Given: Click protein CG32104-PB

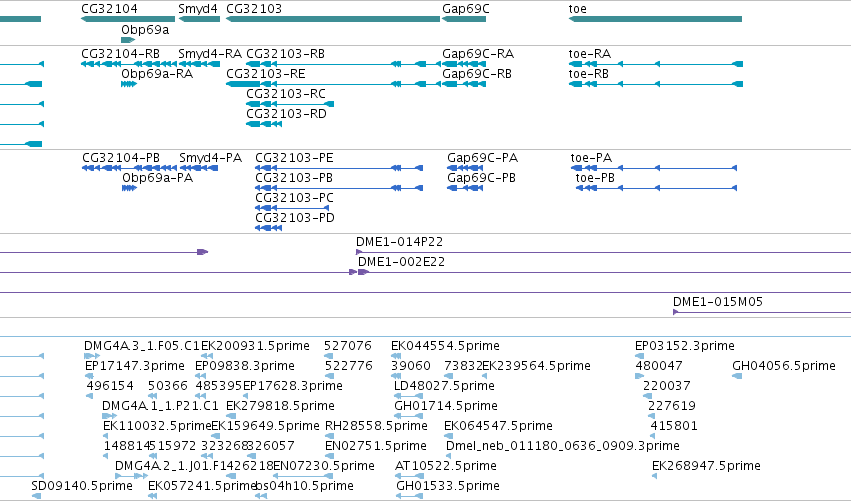Looking at the screenshot, I should (x=121, y=158).
